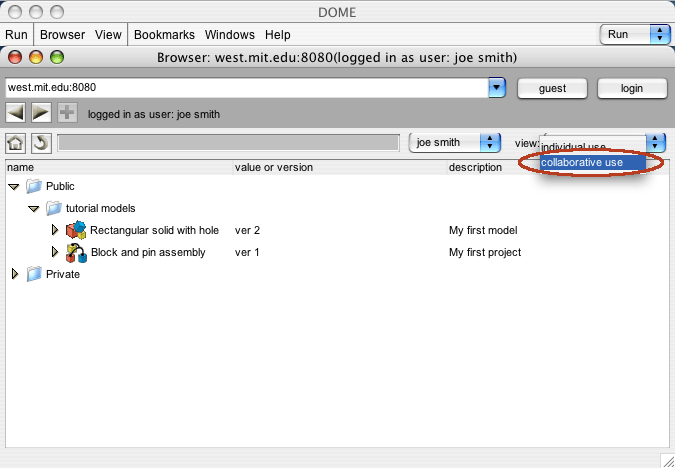This screenshot has height=468, width=675.
Task: Grab the window resize handle corner
Action: 667,460
